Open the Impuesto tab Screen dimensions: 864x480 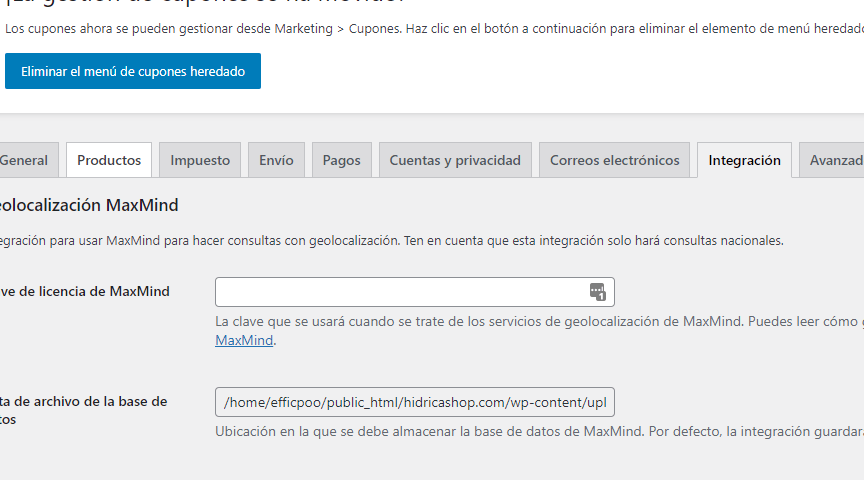[200, 160]
